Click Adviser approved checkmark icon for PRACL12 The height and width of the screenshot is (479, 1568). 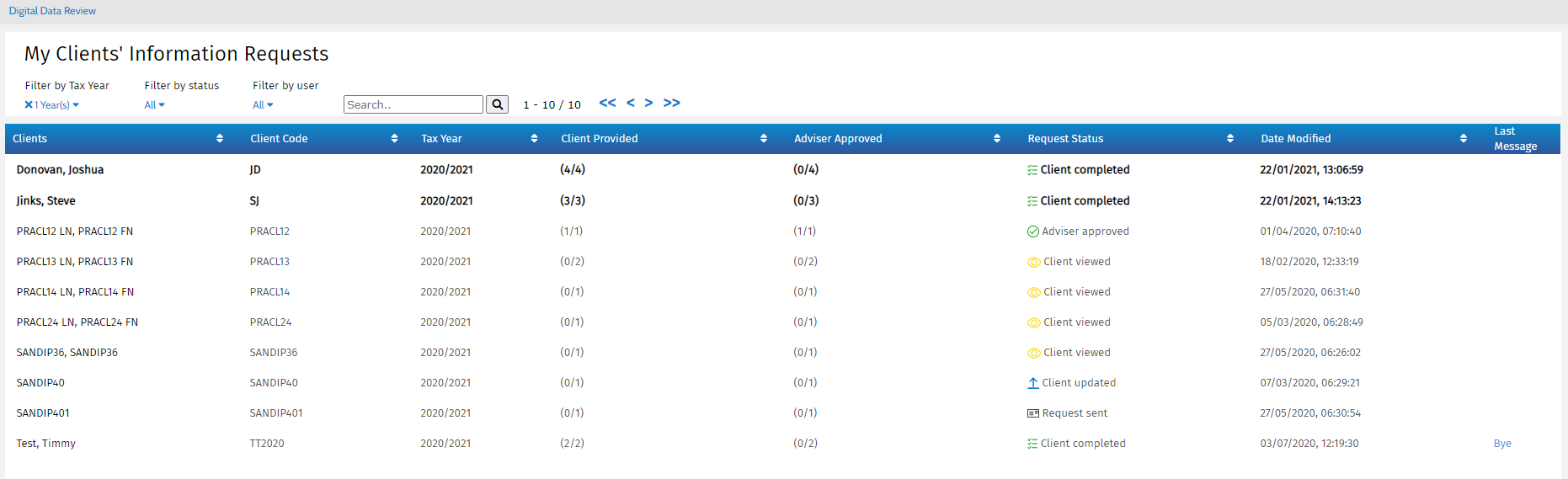coord(1033,232)
